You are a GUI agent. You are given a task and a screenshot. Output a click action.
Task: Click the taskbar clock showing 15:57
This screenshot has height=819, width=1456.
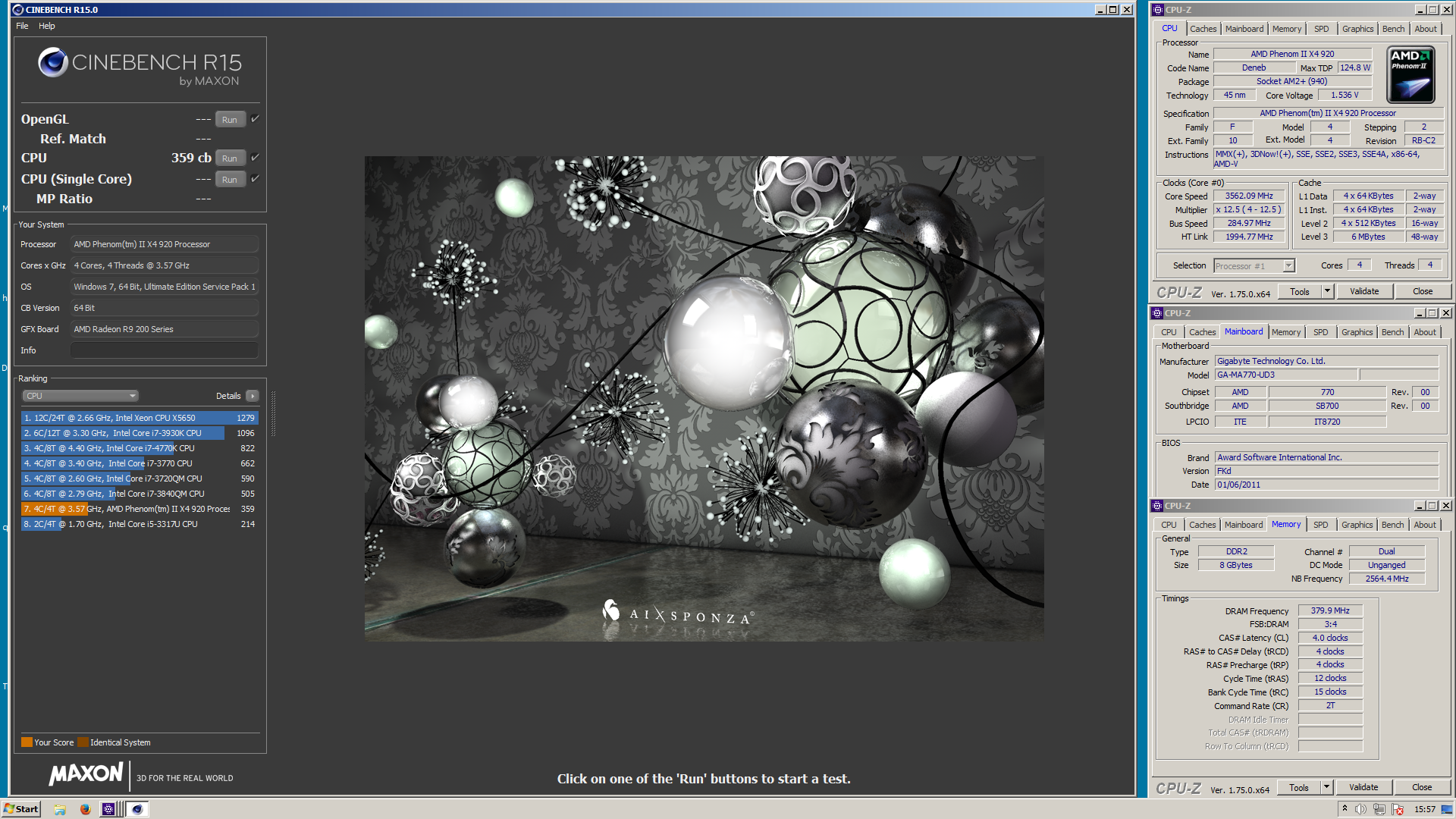[x=1424, y=809]
